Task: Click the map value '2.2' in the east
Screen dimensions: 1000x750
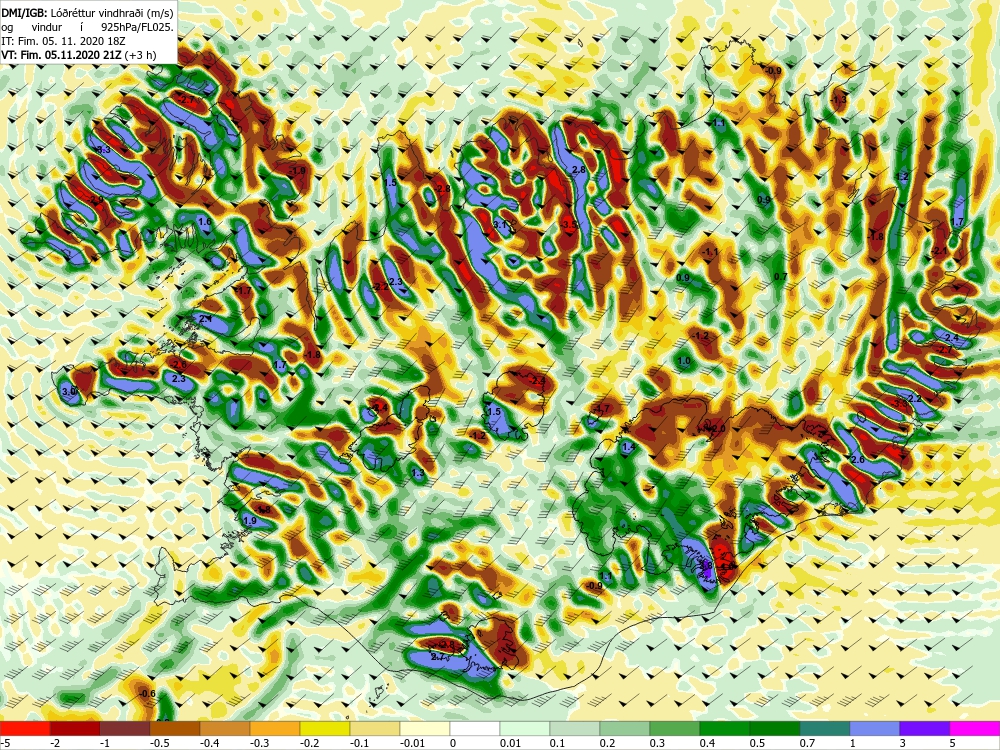Action: click(x=915, y=398)
